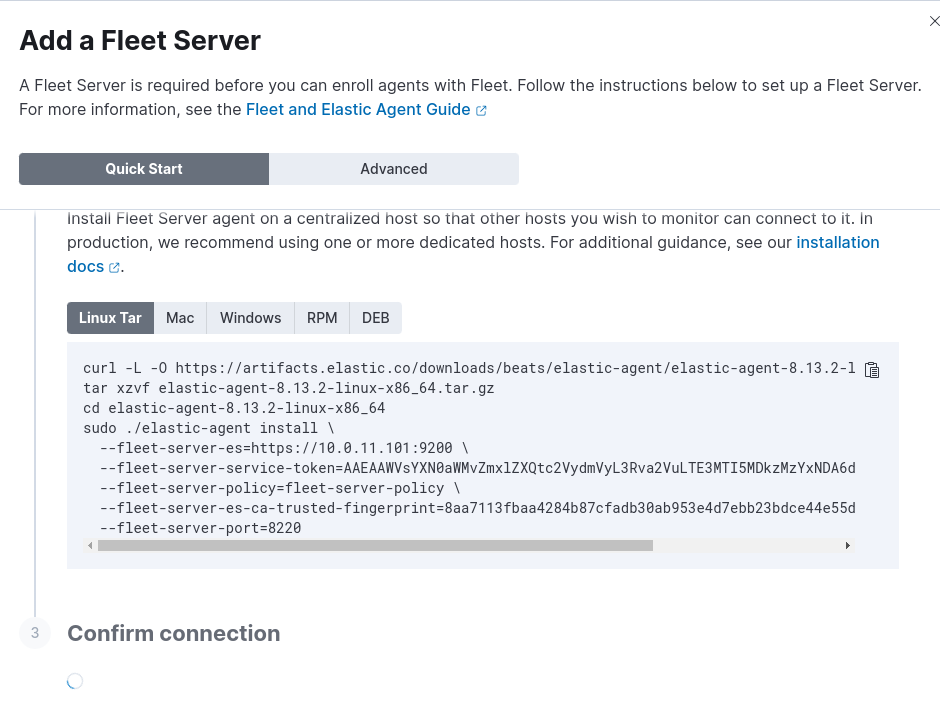
Task: Select the Mac platform option
Action: [180, 318]
